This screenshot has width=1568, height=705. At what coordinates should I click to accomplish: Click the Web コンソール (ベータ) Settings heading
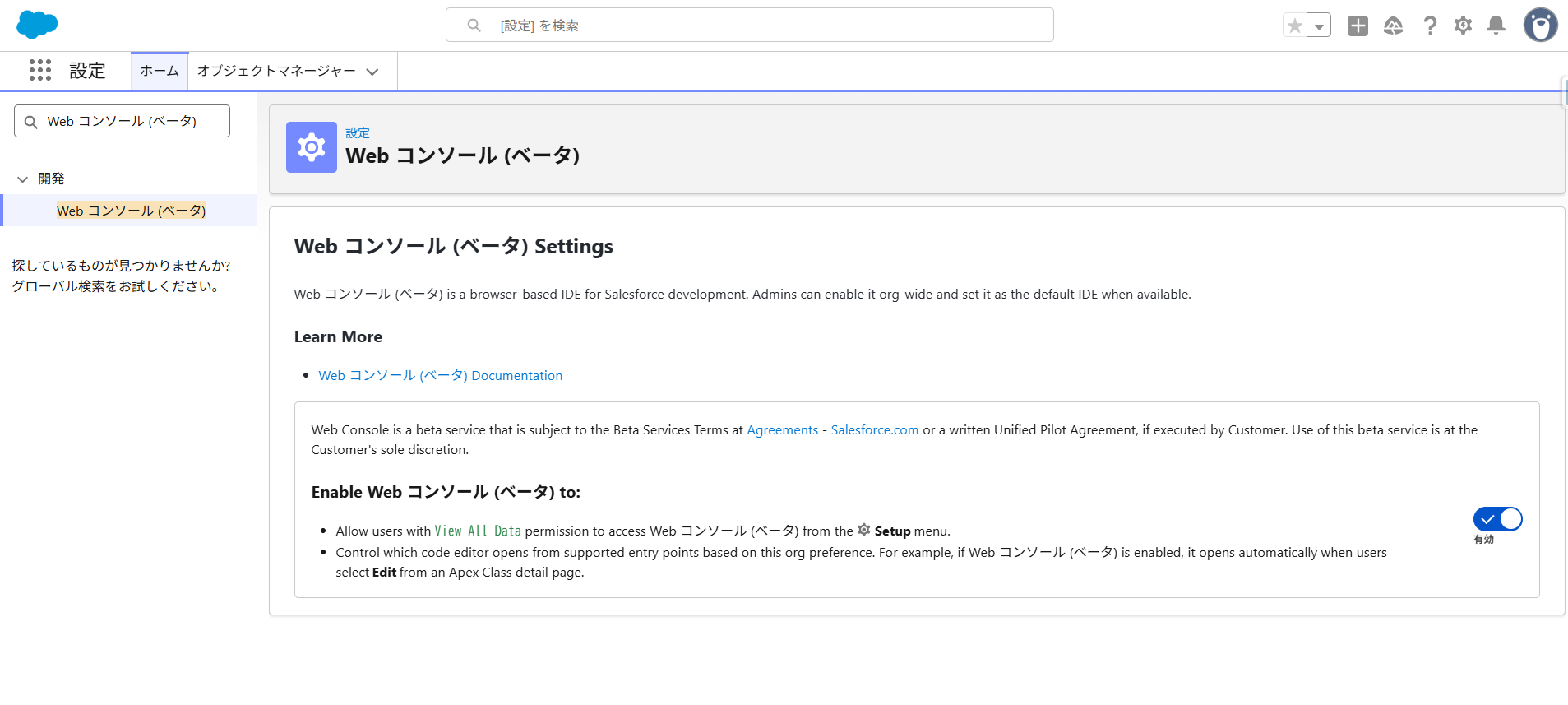454,246
